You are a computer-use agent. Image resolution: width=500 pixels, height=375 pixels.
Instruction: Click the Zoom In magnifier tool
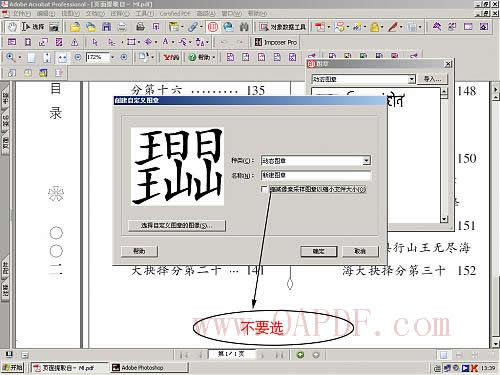click(11, 57)
